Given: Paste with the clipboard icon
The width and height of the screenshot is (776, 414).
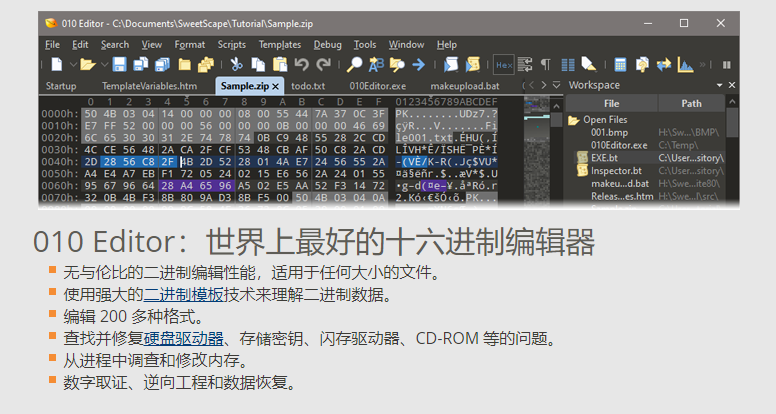Looking at the screenshot, I should pos(280,64).
